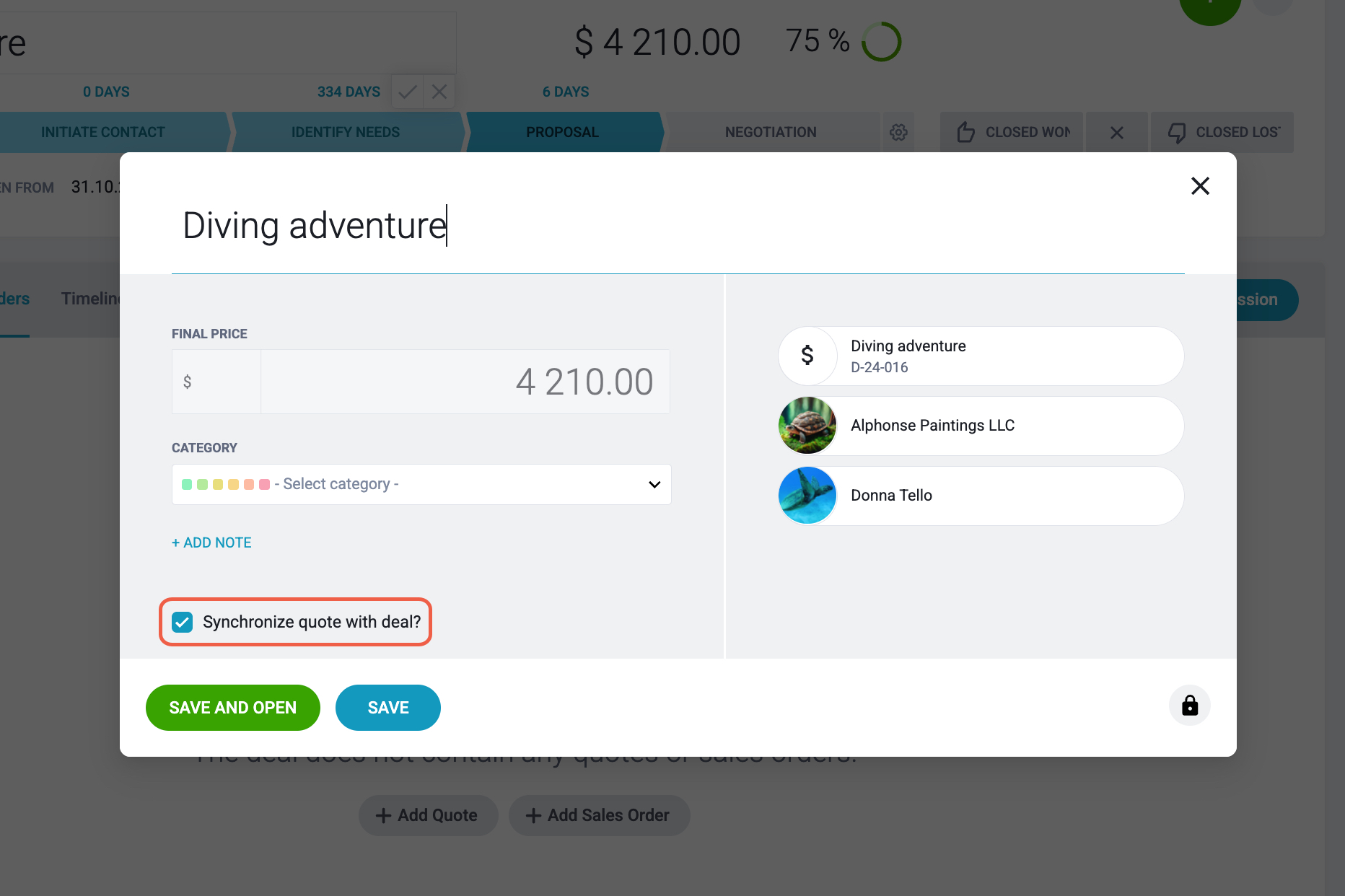
Task: Open Donna Tello sea turtle avatar
Action: click(x=807, y=496)
